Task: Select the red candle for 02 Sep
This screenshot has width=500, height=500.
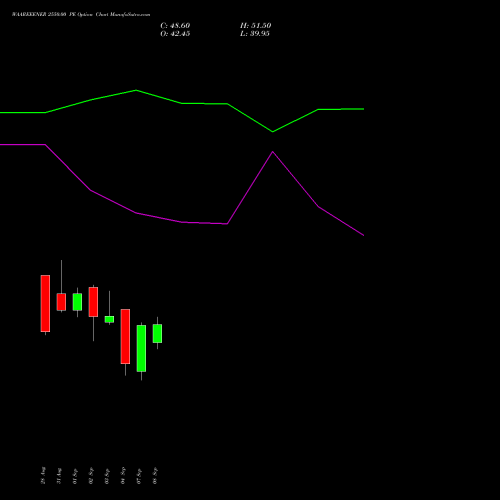Action: click(93, 302)
